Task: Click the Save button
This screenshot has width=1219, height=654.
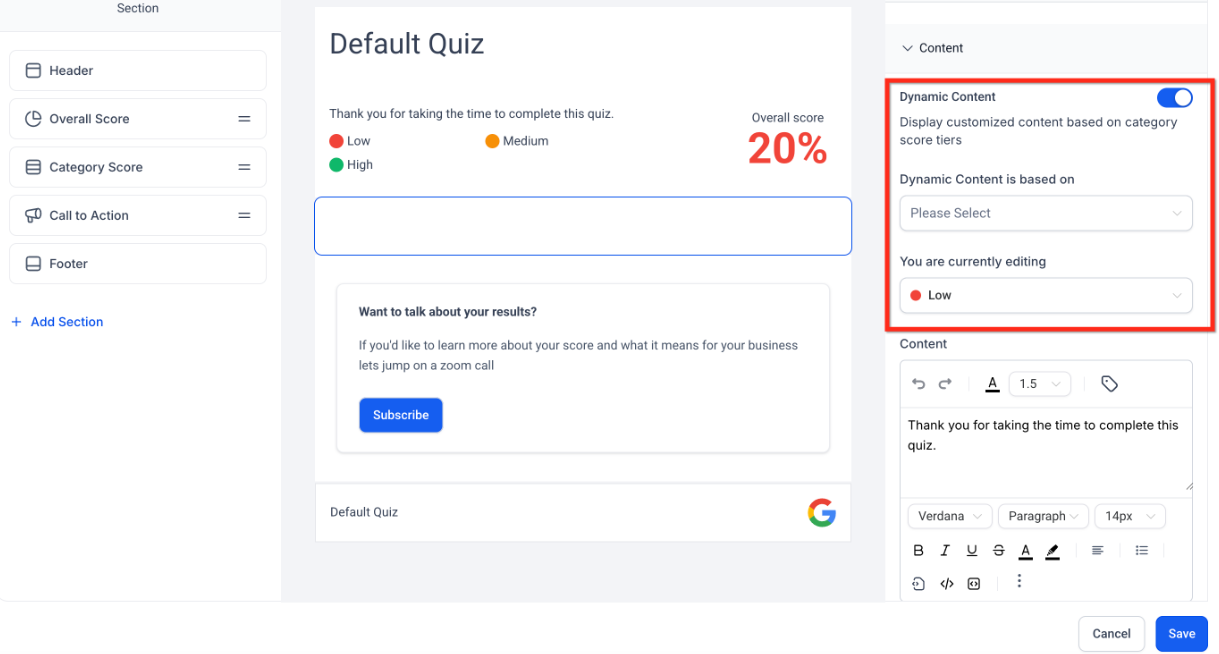Action: [1181, 633]
